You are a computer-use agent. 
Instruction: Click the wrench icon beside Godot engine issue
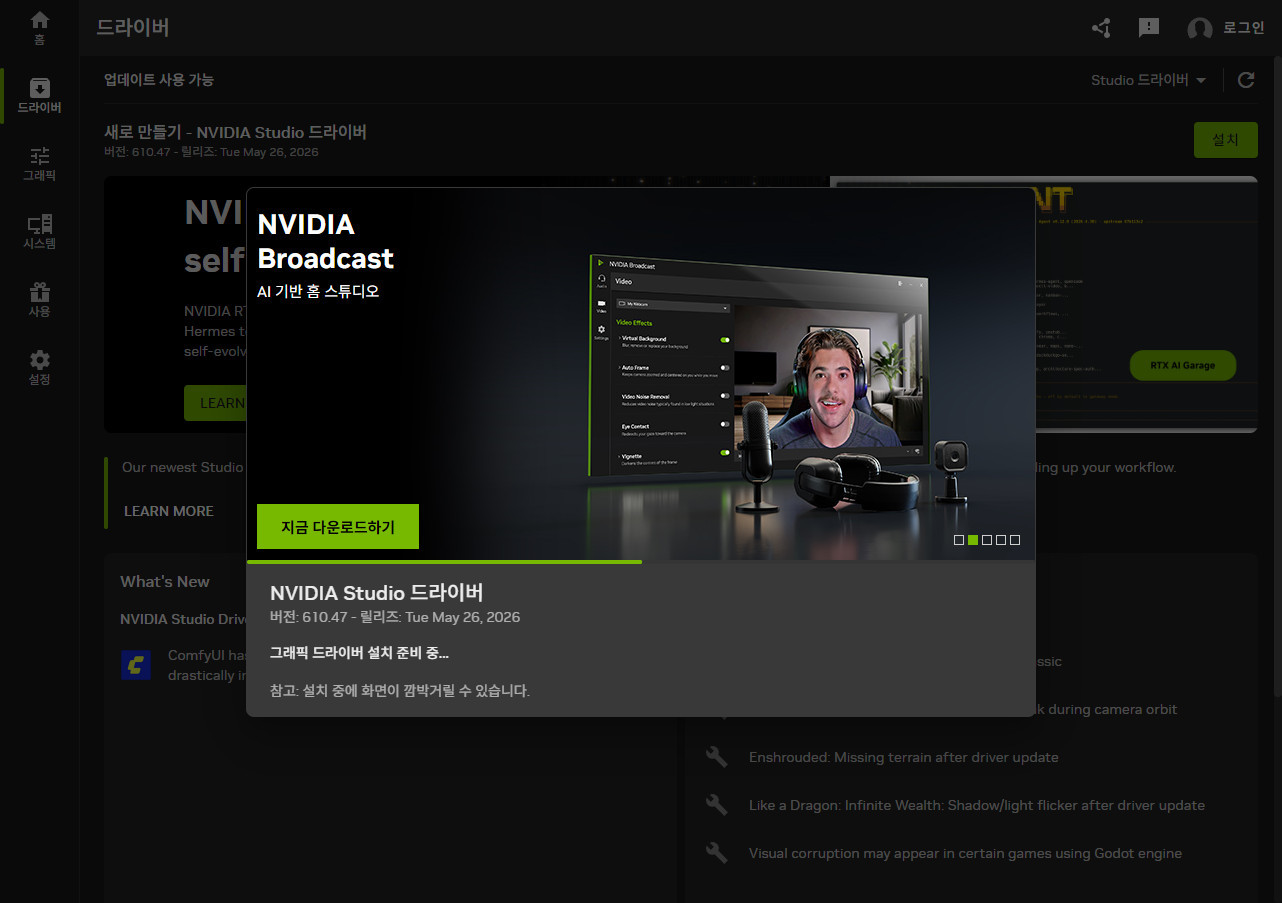[716, 853]
